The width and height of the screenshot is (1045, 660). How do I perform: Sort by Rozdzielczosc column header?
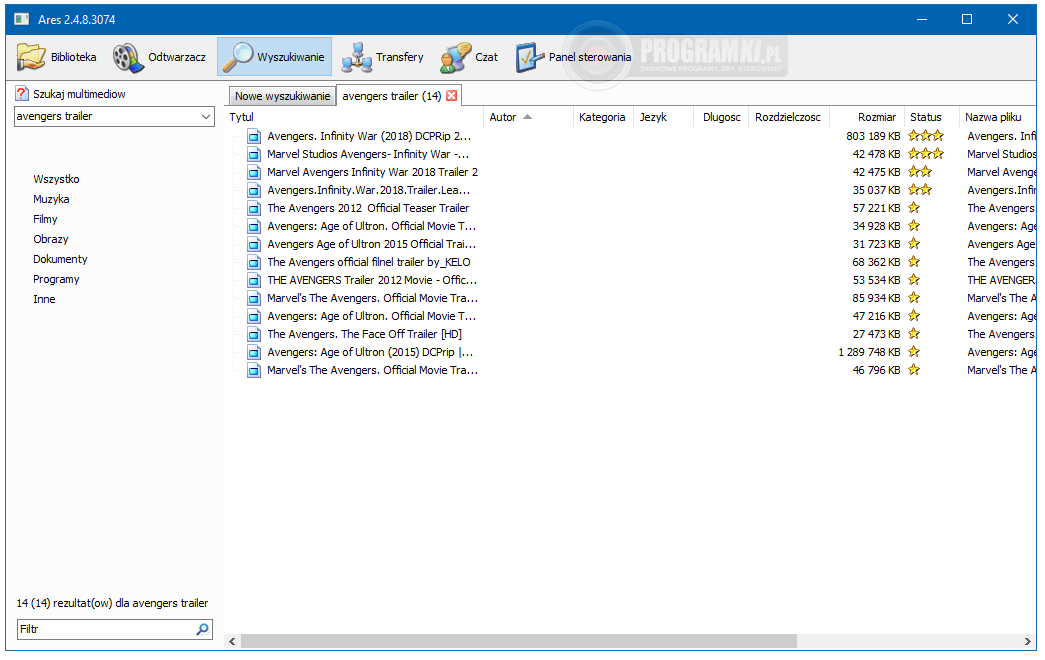coord(789,117)
